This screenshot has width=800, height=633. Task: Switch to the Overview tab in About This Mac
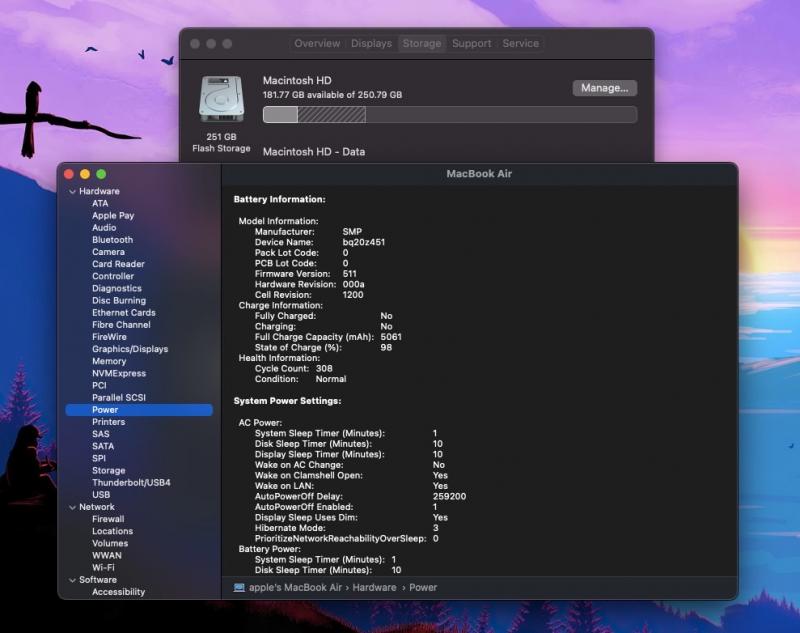point(317,43)
